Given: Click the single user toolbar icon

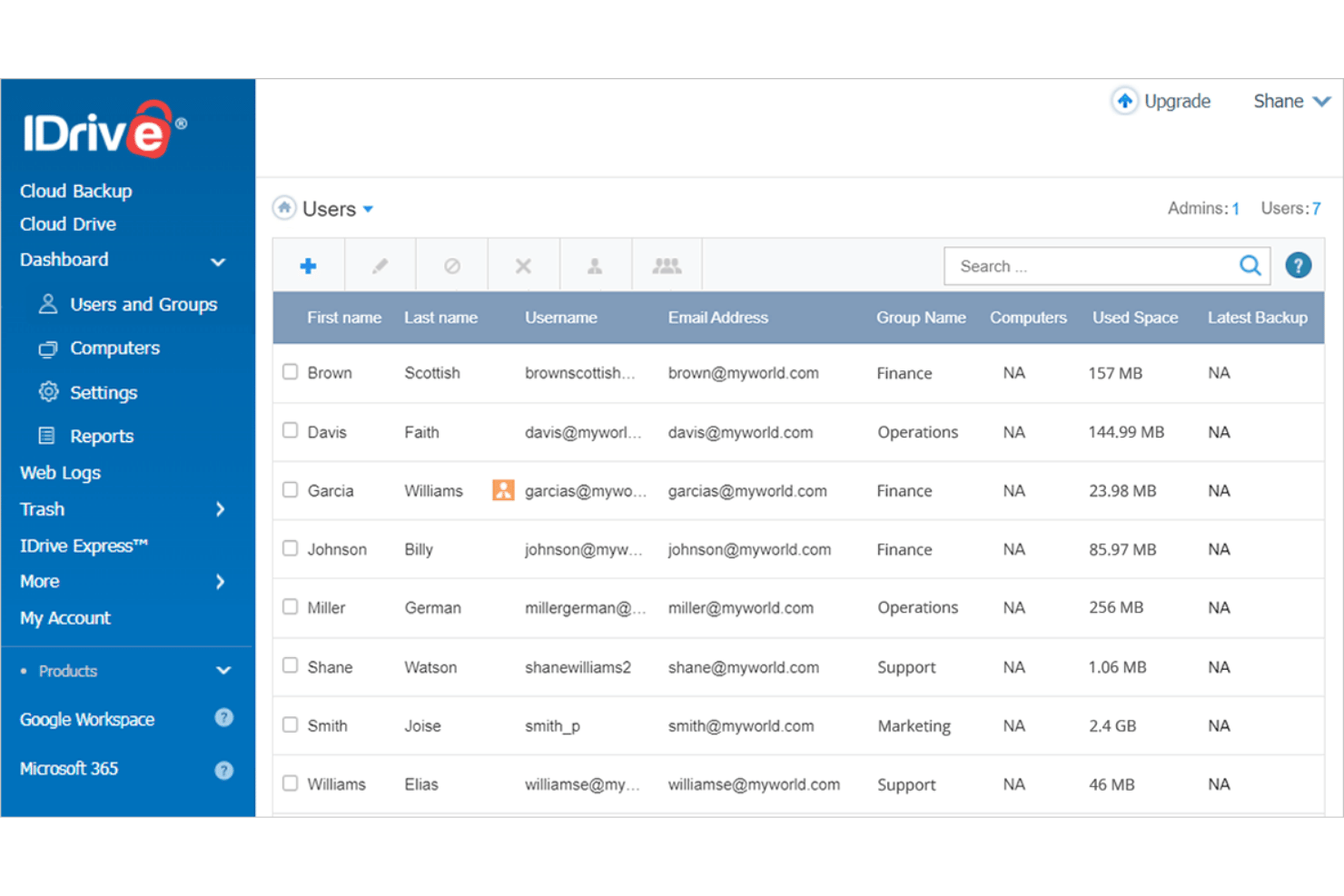Looking at the screenshot, I should point(595,266).
